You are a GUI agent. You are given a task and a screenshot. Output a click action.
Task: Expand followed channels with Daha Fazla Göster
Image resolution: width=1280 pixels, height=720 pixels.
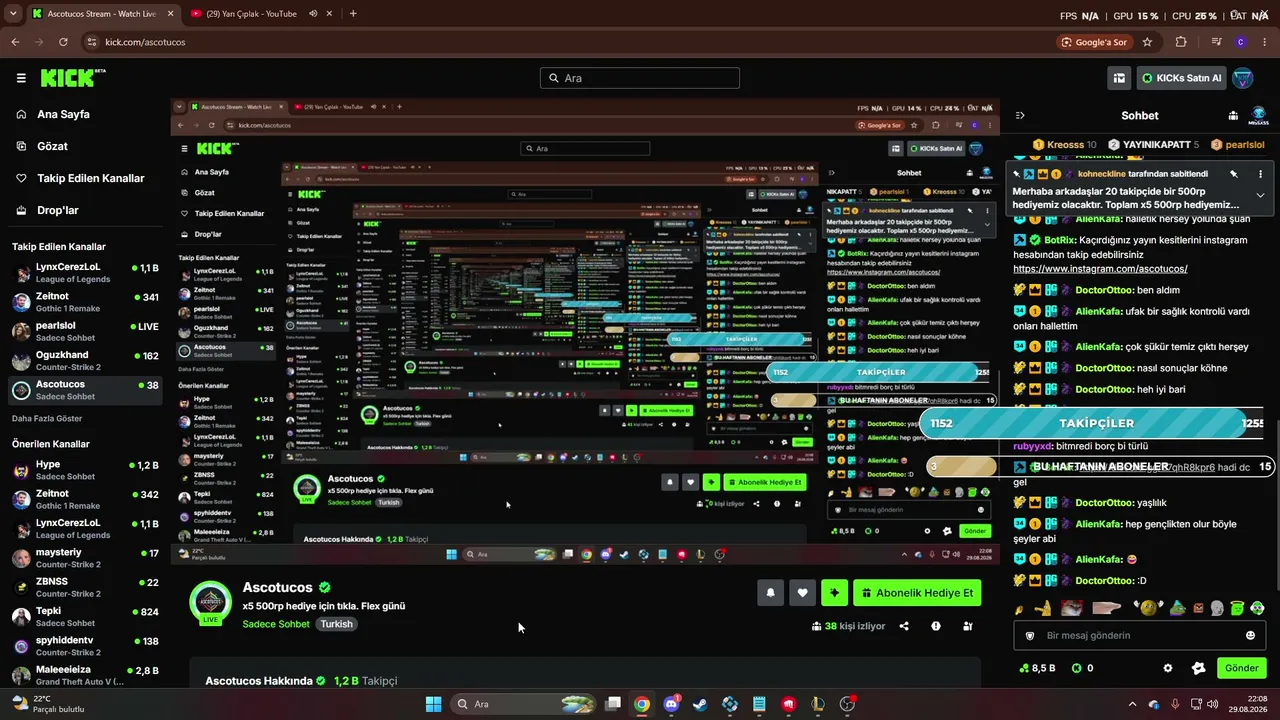(47, 418)
